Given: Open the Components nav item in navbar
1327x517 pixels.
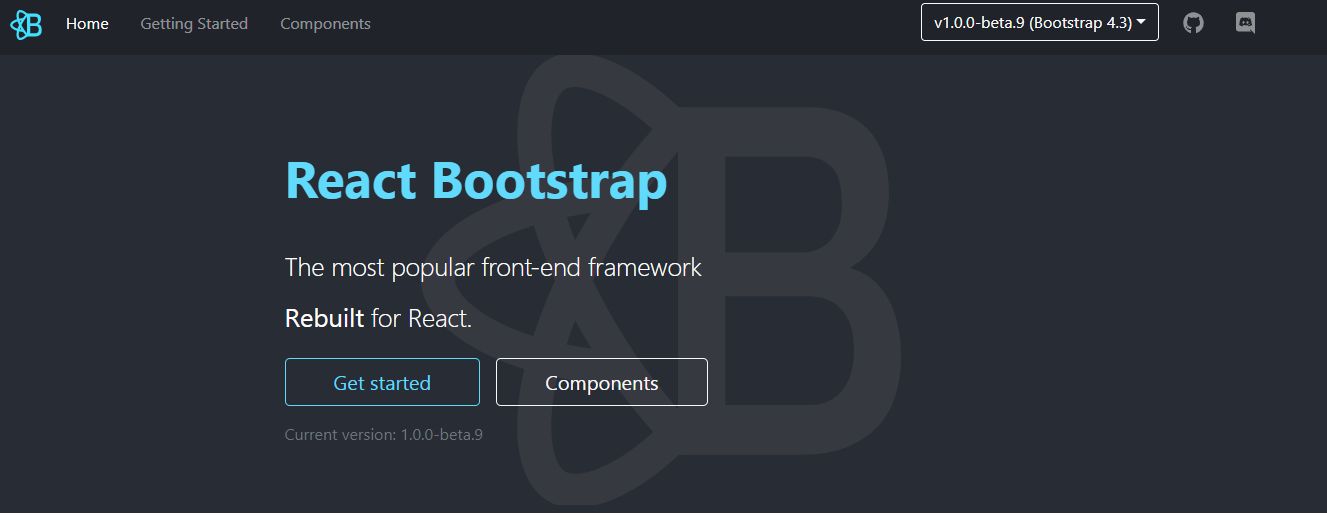Looking at the screenshot, I should click(x=325, y=24).
